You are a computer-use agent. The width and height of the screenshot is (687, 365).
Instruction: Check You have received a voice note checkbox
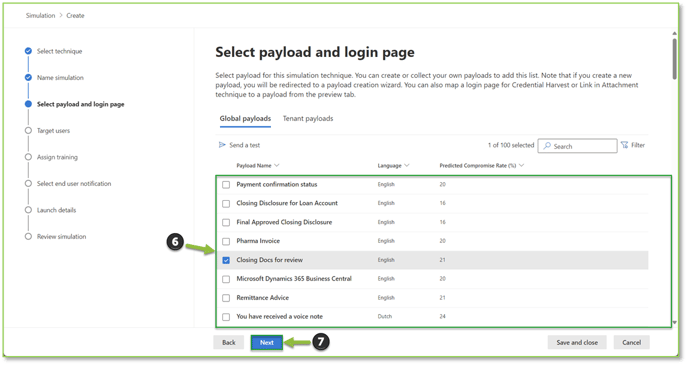tap(226, 317)
